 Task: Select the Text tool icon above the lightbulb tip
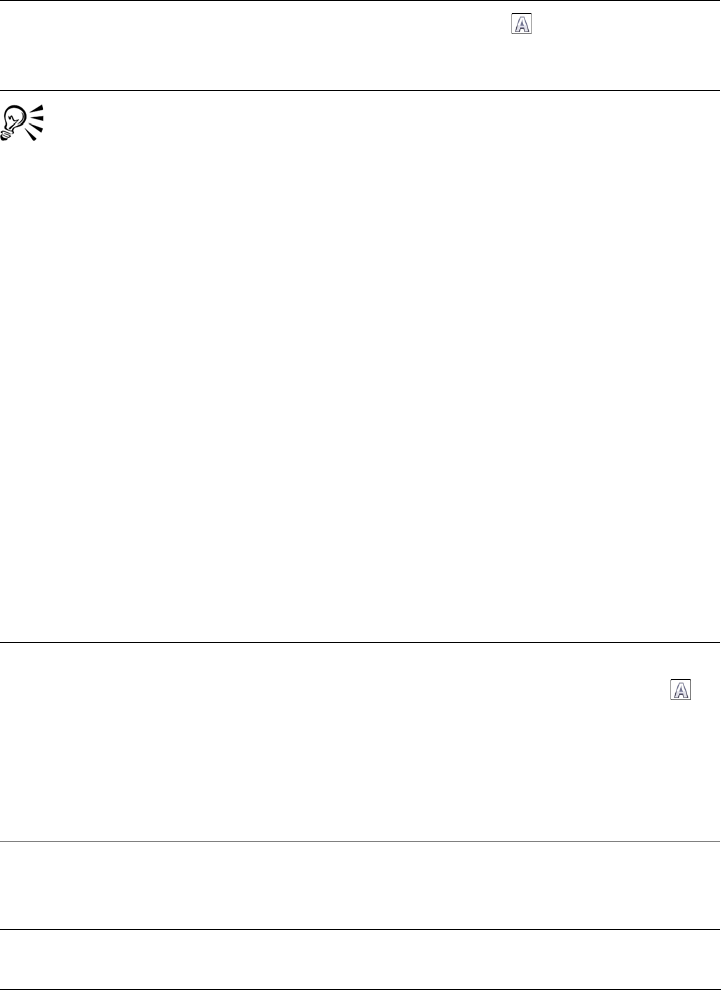[x=521, y=23]
